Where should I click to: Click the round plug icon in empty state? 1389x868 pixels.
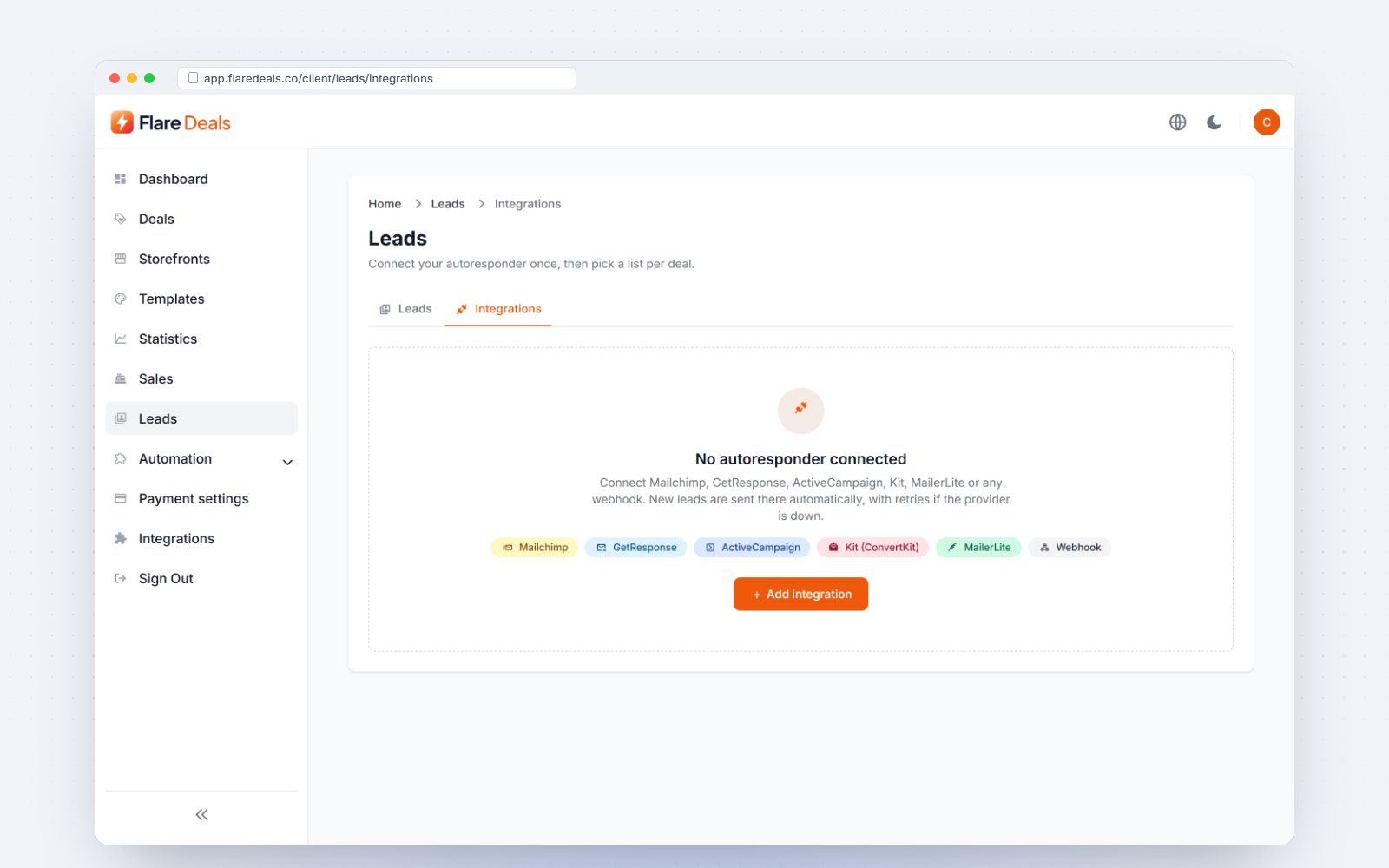click(x=800, y=411)
